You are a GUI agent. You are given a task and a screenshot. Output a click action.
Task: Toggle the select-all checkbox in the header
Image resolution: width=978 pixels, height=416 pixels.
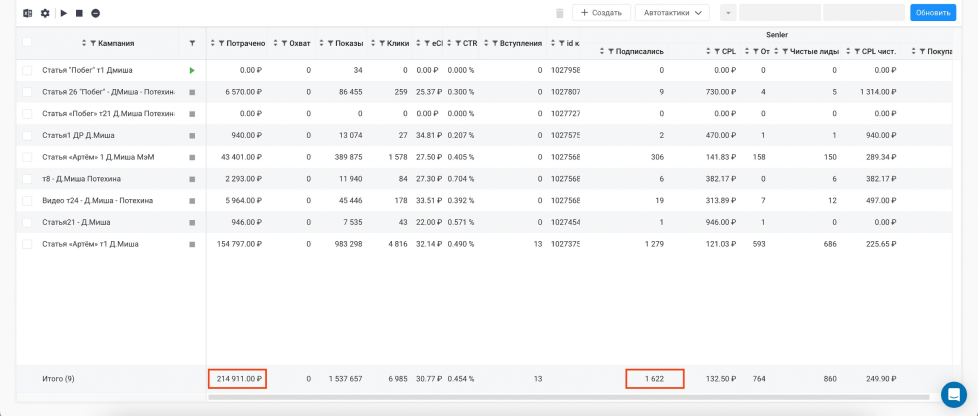coord(26,42)
